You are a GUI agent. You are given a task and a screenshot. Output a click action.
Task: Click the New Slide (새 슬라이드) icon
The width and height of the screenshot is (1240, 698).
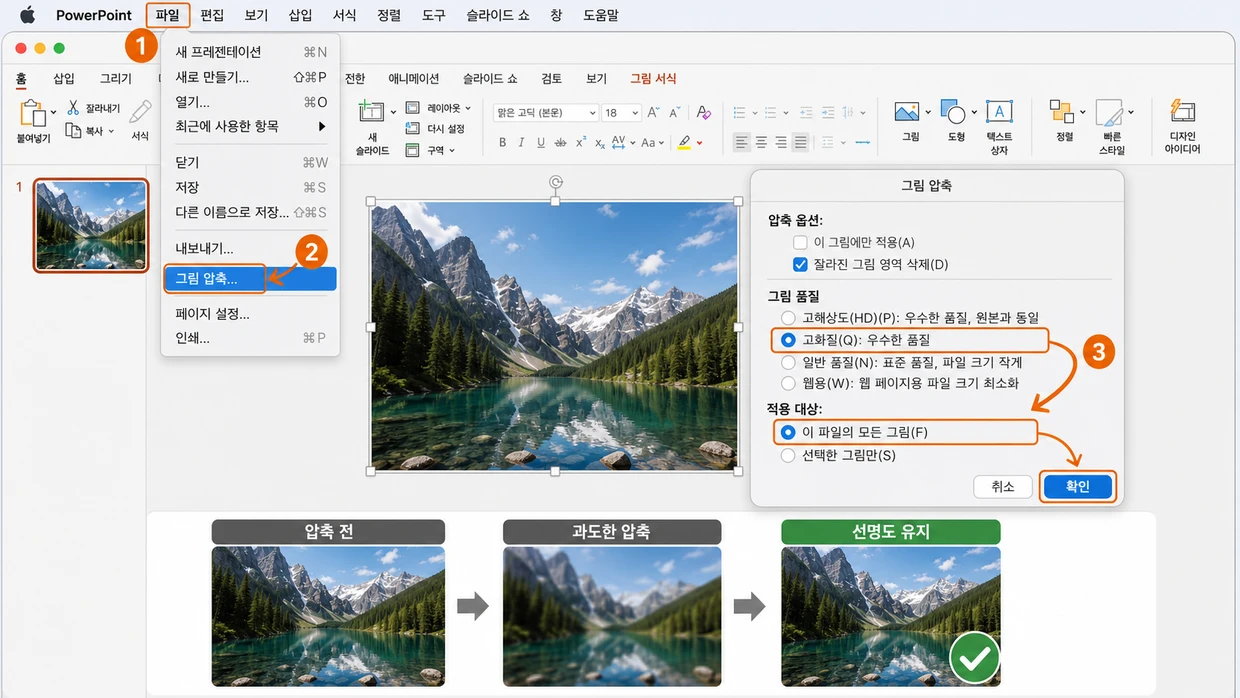coord(372,111)
